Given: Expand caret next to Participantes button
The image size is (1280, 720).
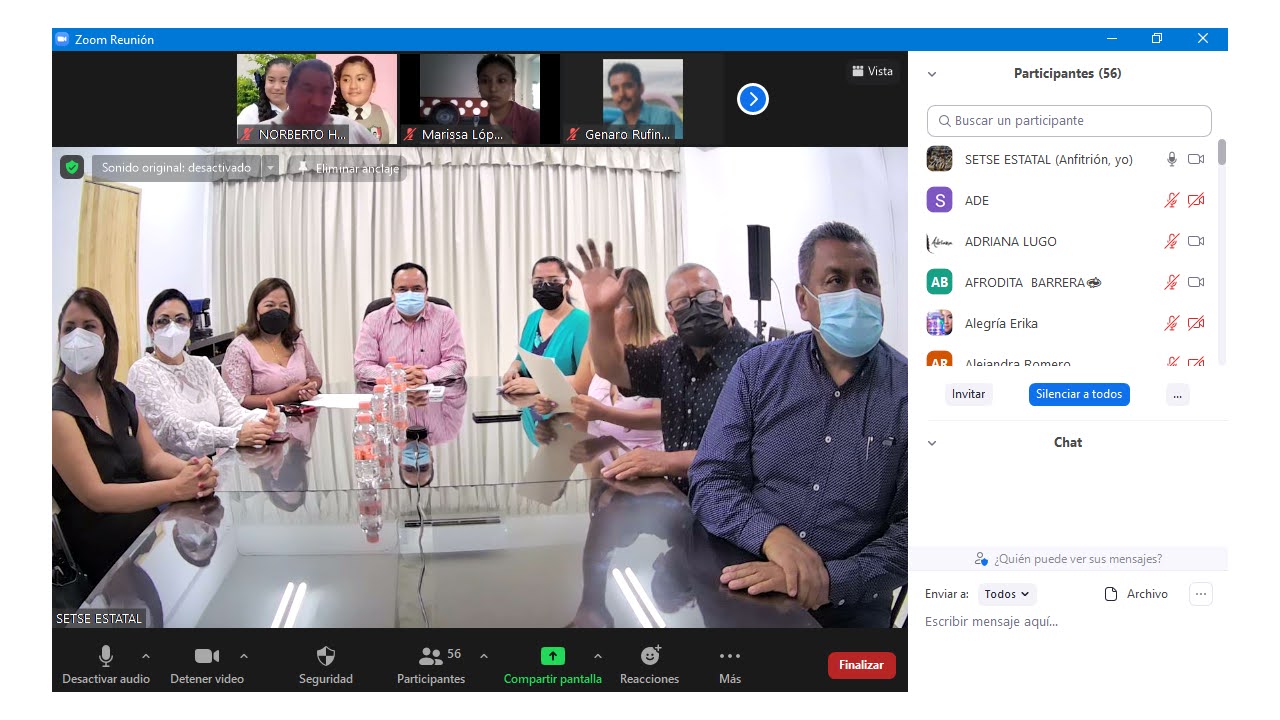Looking at the screenshot, I should [x=484, y=656].
